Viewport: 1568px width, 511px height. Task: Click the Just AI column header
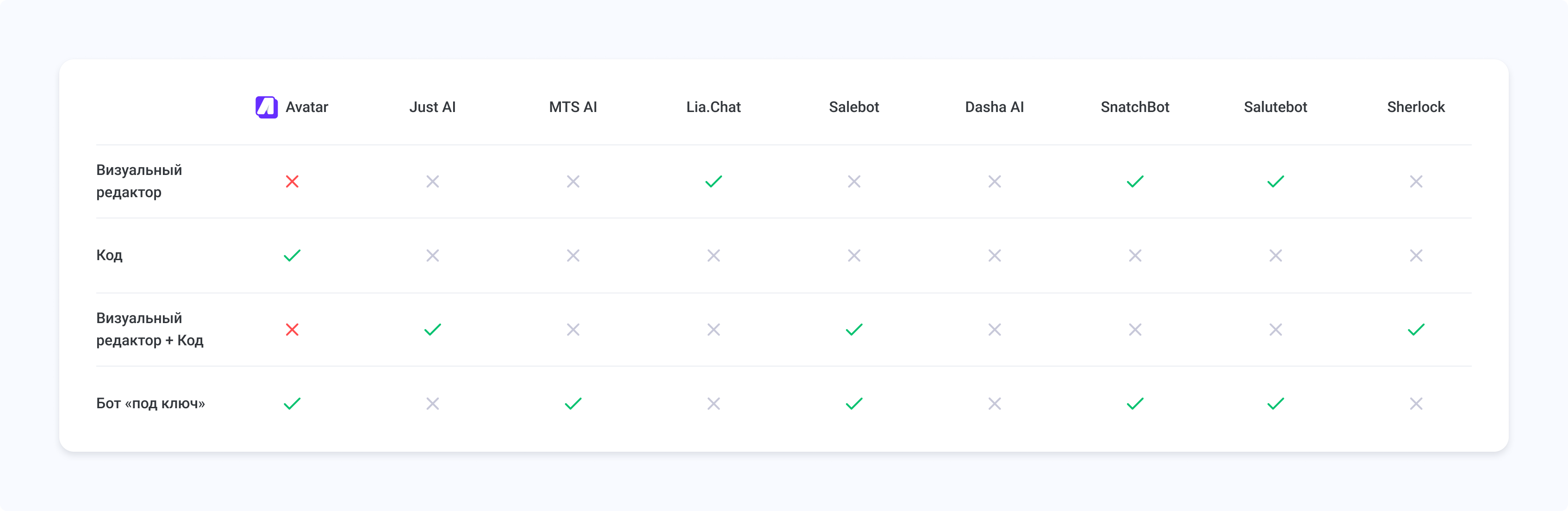[432, 107]
